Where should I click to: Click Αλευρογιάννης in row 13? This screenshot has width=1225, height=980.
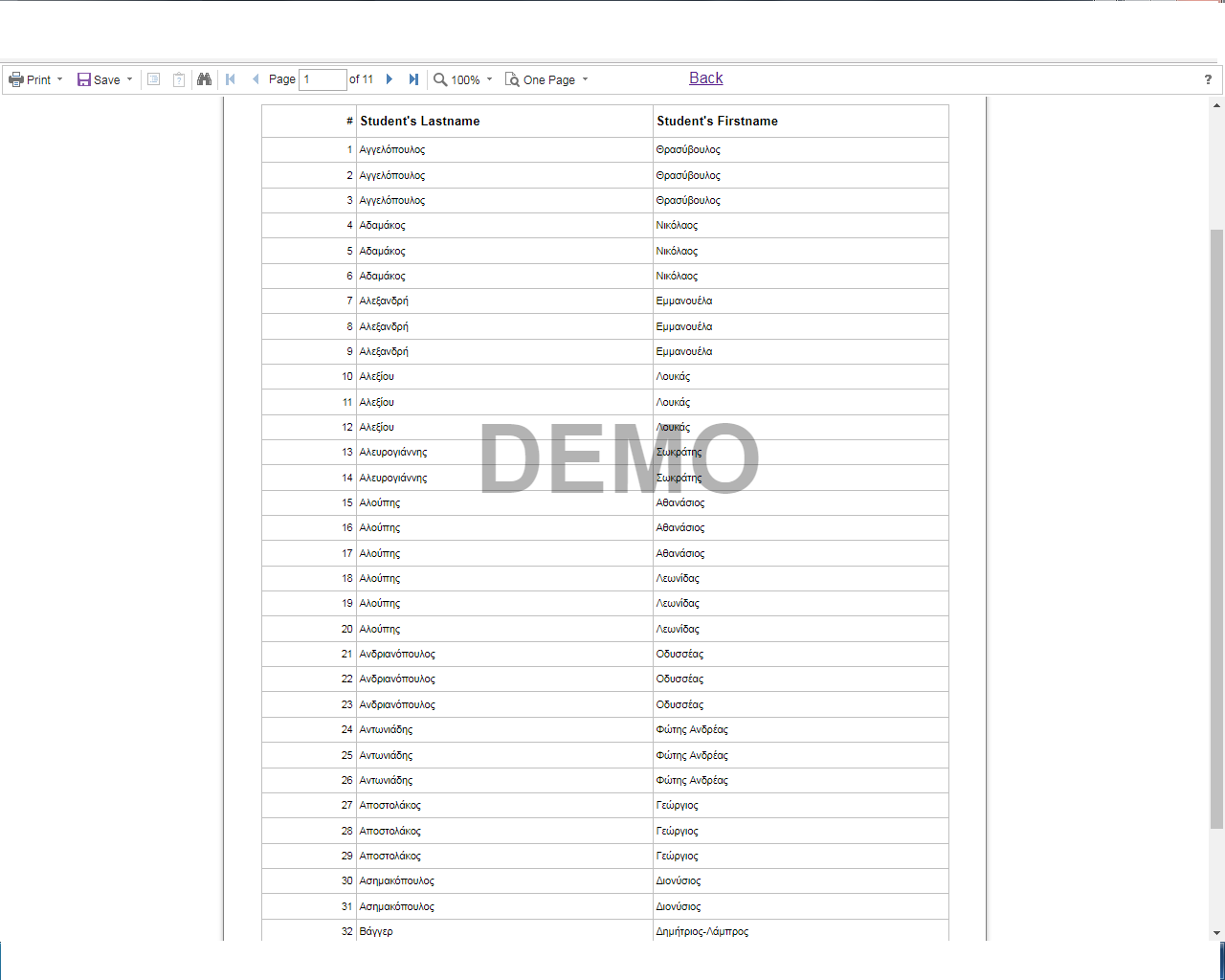point(393,453)
